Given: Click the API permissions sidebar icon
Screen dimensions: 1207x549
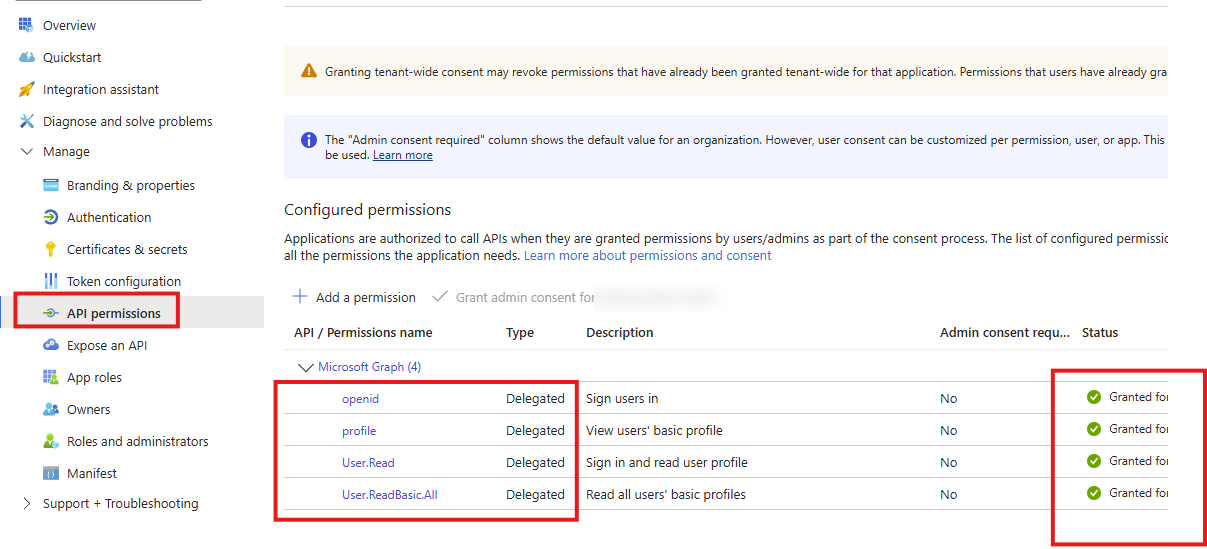Looking at the screenshot, I should (50, 313).
